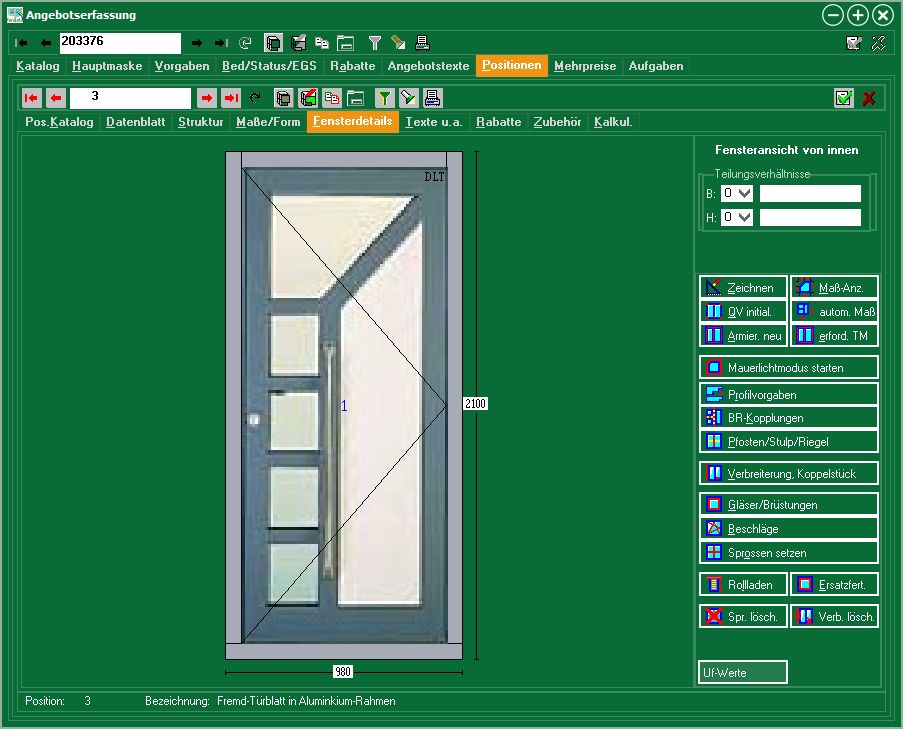Click the Rollladen button
The image size is (903, 729).
click(x=743, y=584)
